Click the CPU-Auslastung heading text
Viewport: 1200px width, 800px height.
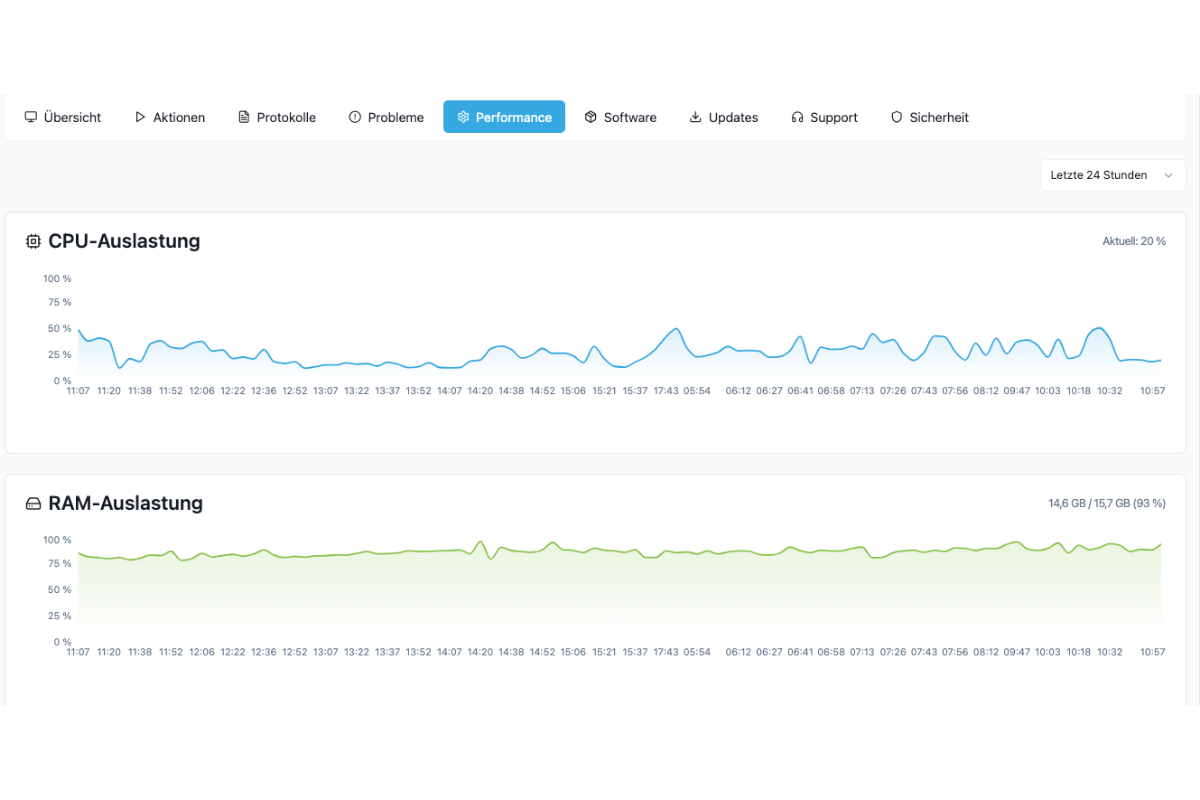point(124,241)
